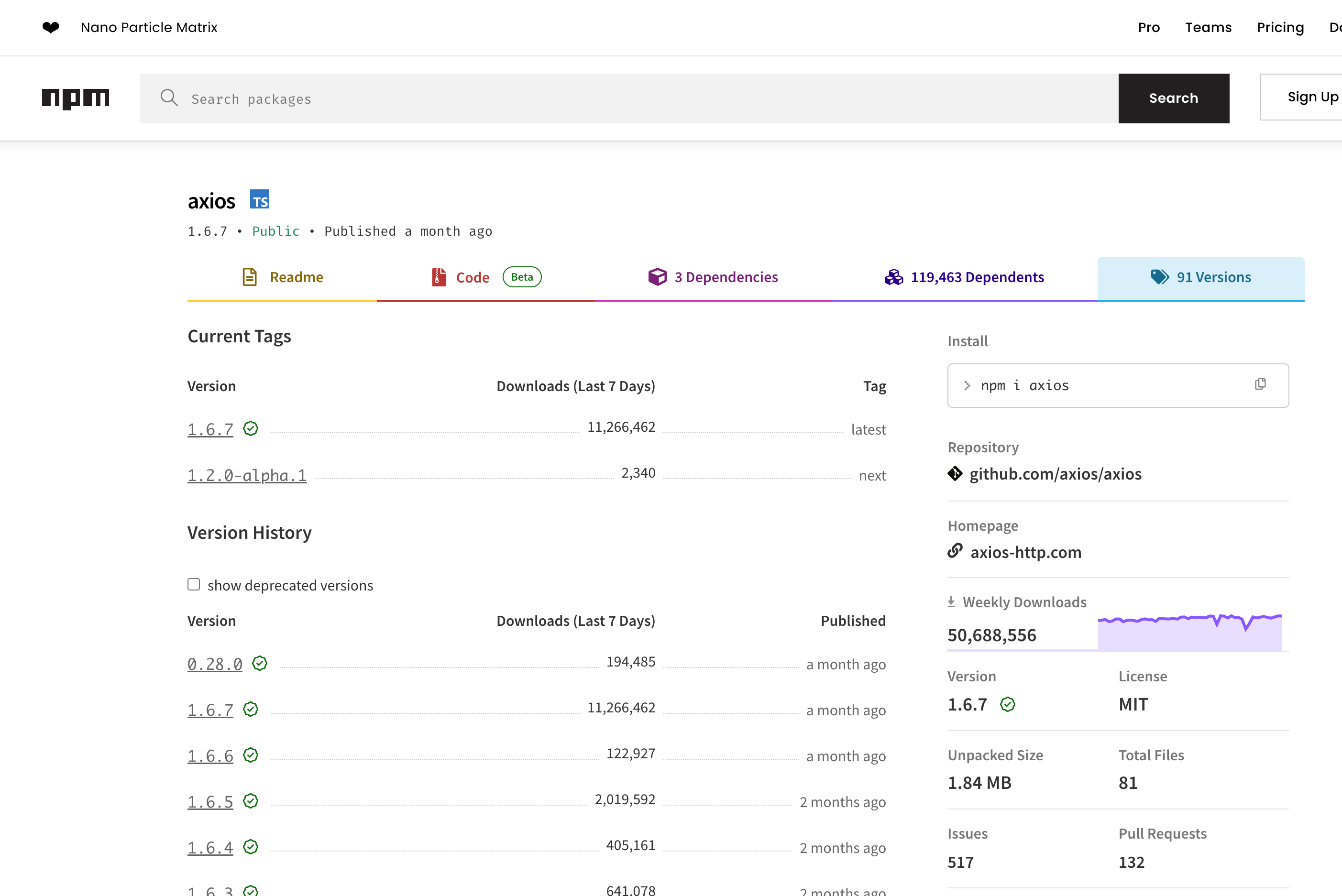Click the 50,688,556 weekly downloads value
The image size is (1342, 896).
(991, 635)
